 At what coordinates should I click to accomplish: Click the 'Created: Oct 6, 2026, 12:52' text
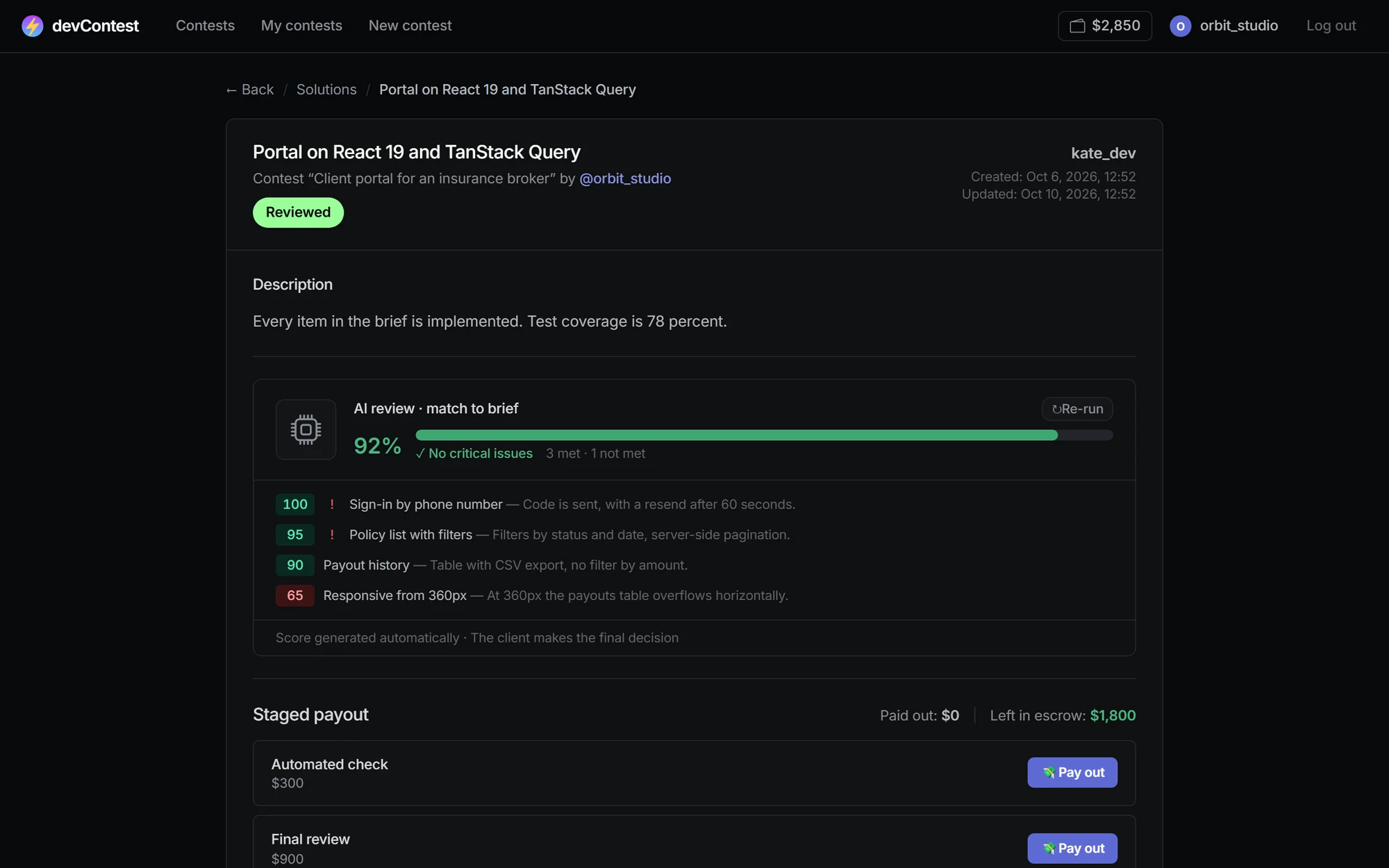coord(1053,177)
